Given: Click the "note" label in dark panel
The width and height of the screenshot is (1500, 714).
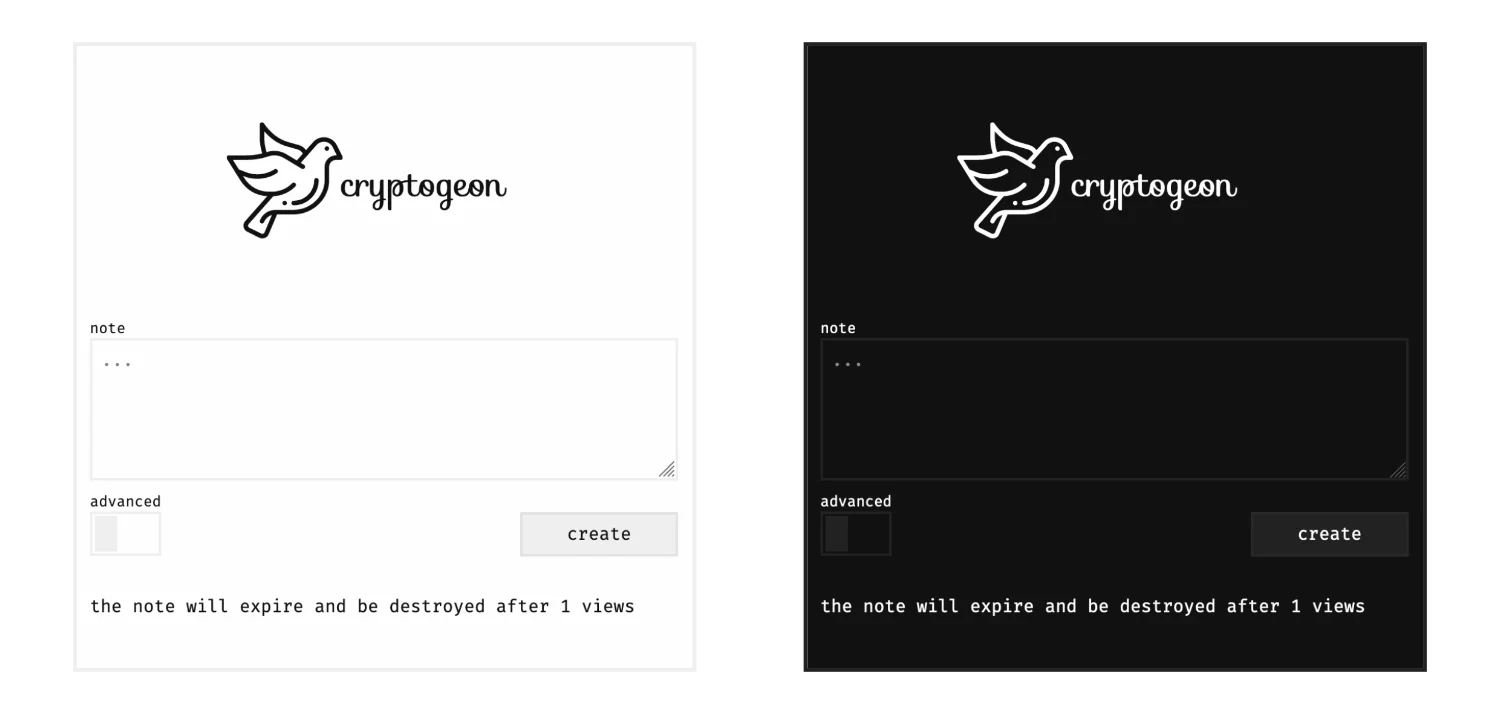Looking at the screenshot, I should 838,328.
